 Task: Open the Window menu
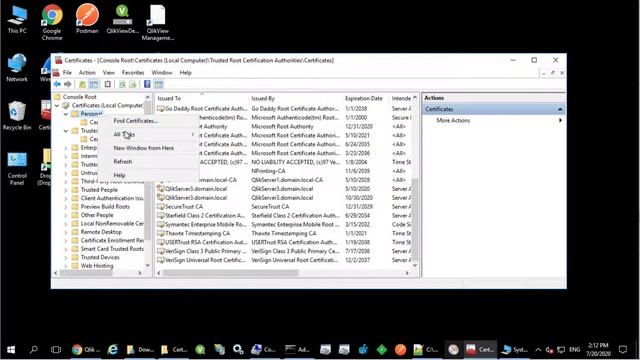click(162, 73)
